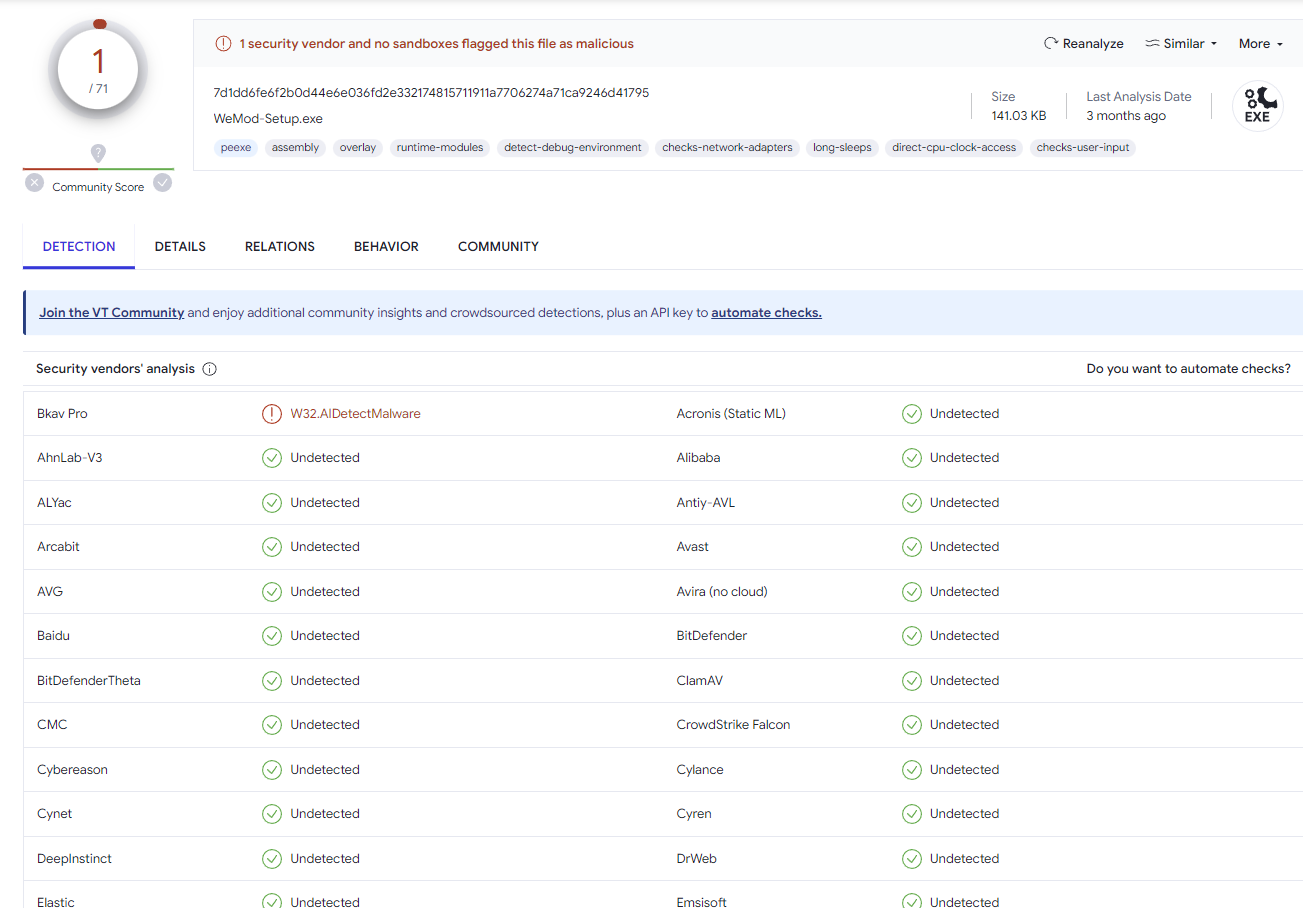This screenshot has width=1303, height=908.
Task: Click the Acronis (Static ML) check icon
Action: click(x=911, y=414)
